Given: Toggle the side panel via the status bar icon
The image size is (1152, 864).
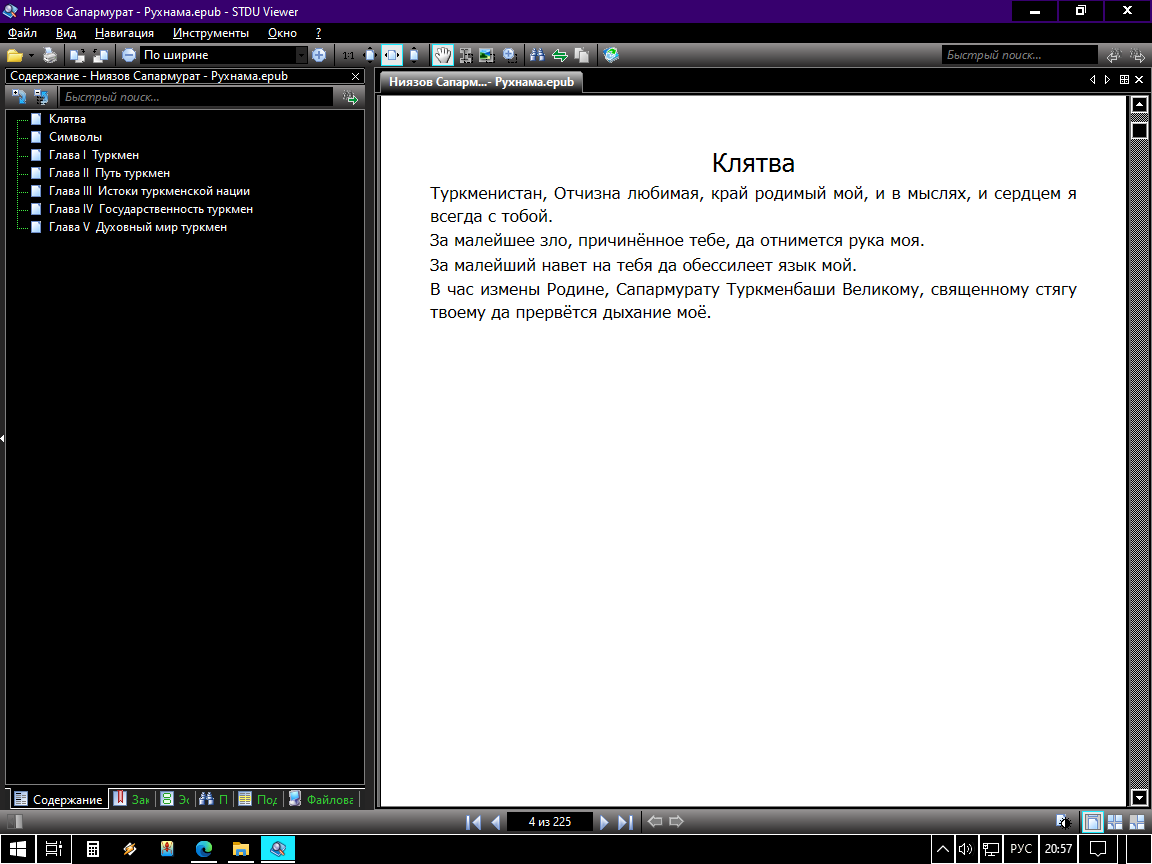Looking at the screenshot, I should (15, 822).
